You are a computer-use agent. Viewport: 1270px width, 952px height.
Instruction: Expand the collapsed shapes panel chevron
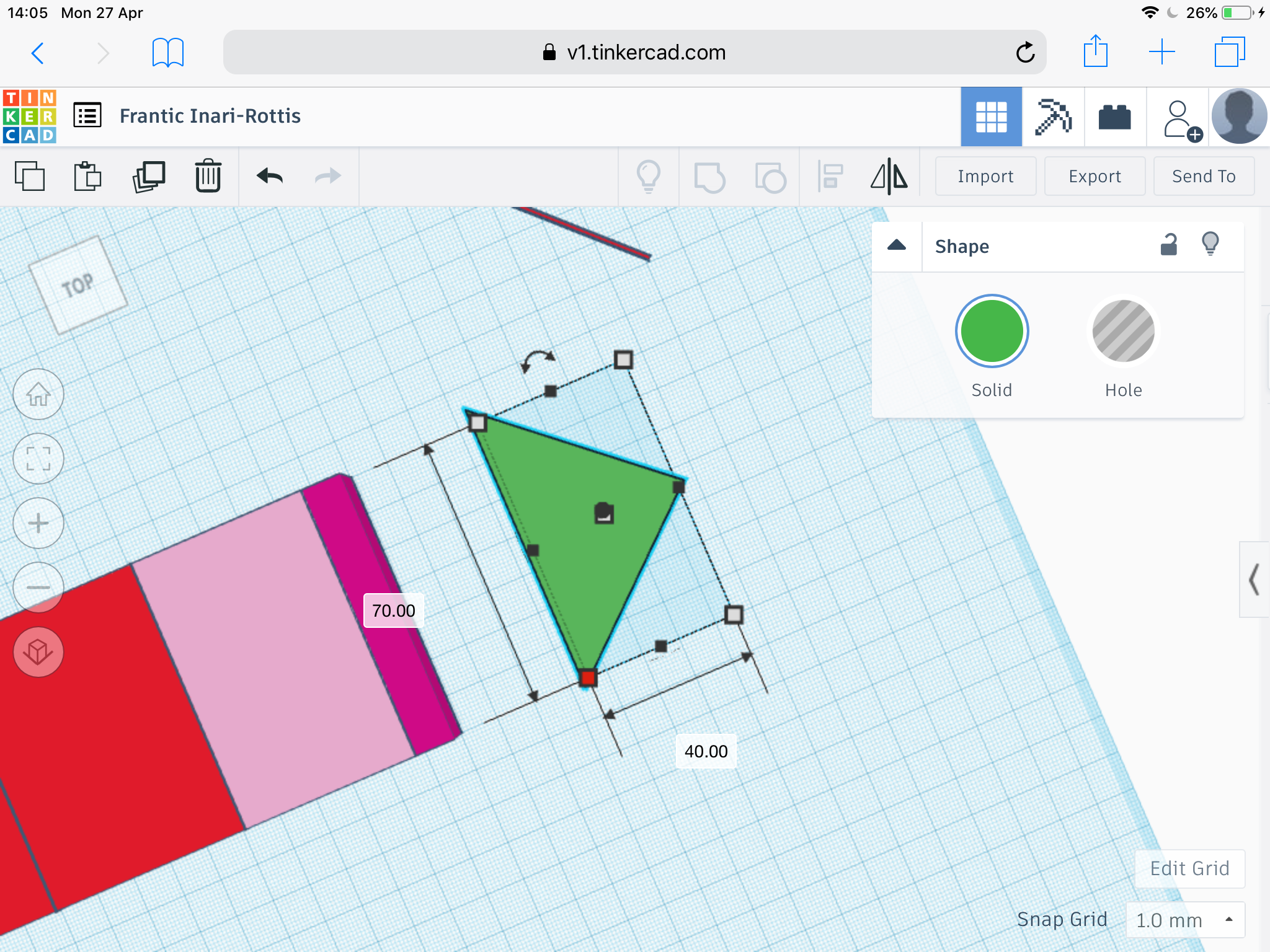point(1254,580)
